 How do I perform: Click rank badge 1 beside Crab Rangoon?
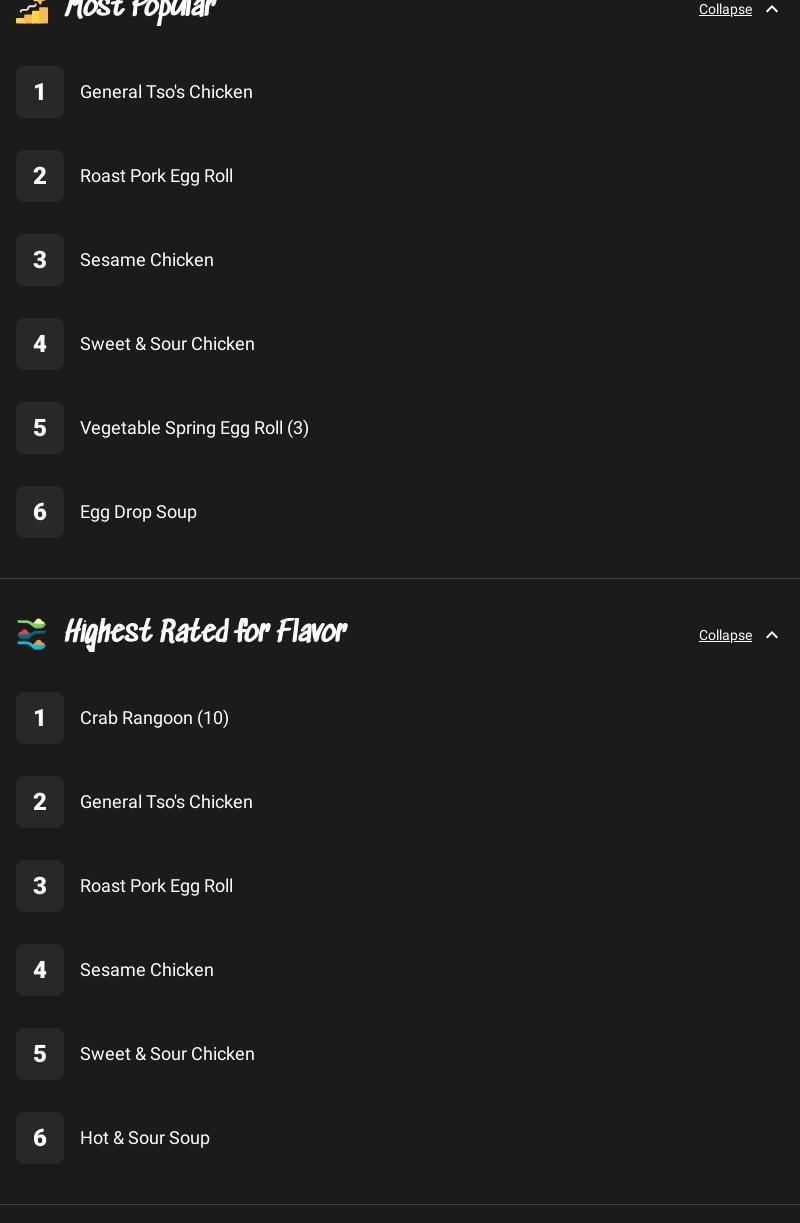40,718
